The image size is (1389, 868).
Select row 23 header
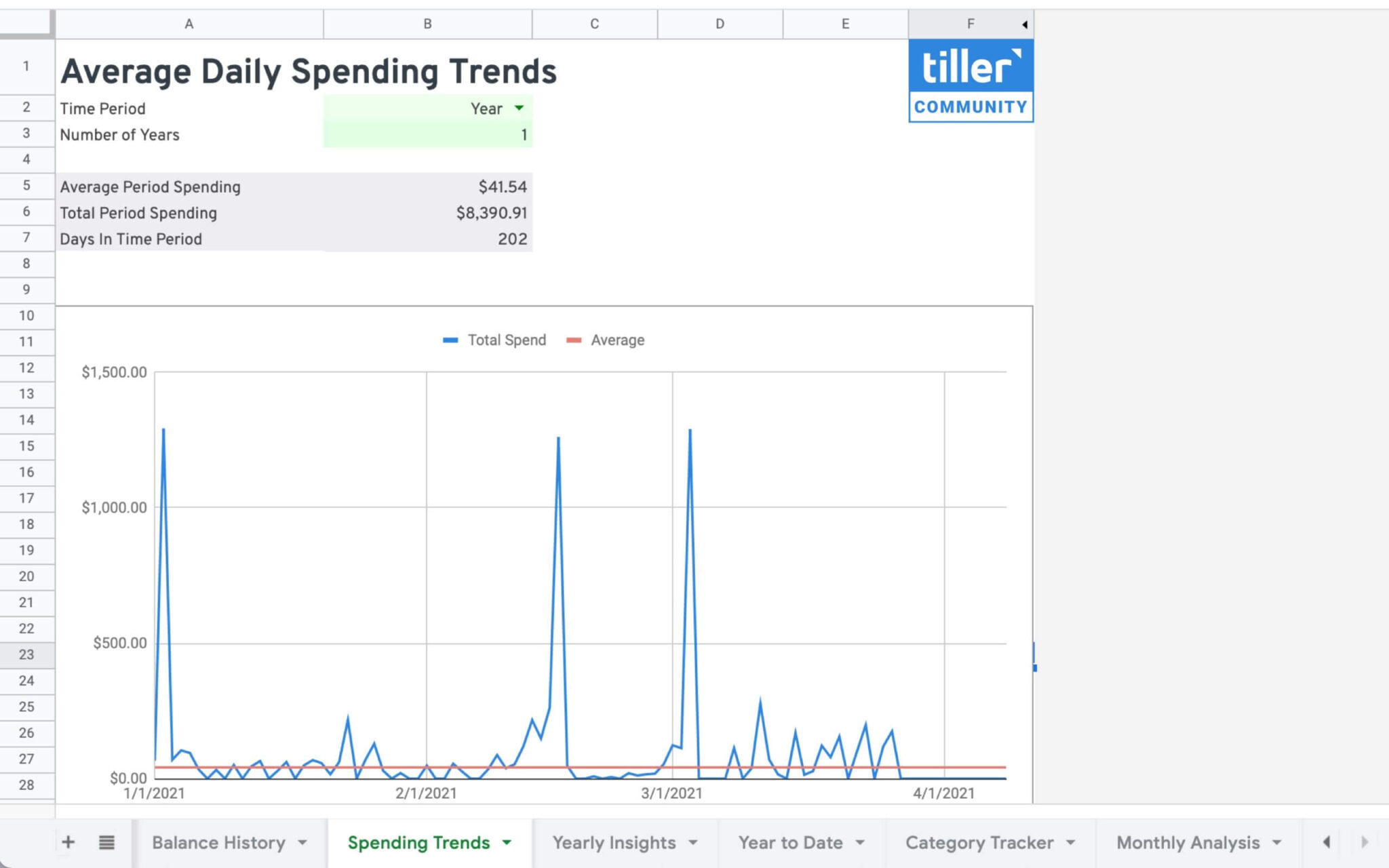[26, 654]
